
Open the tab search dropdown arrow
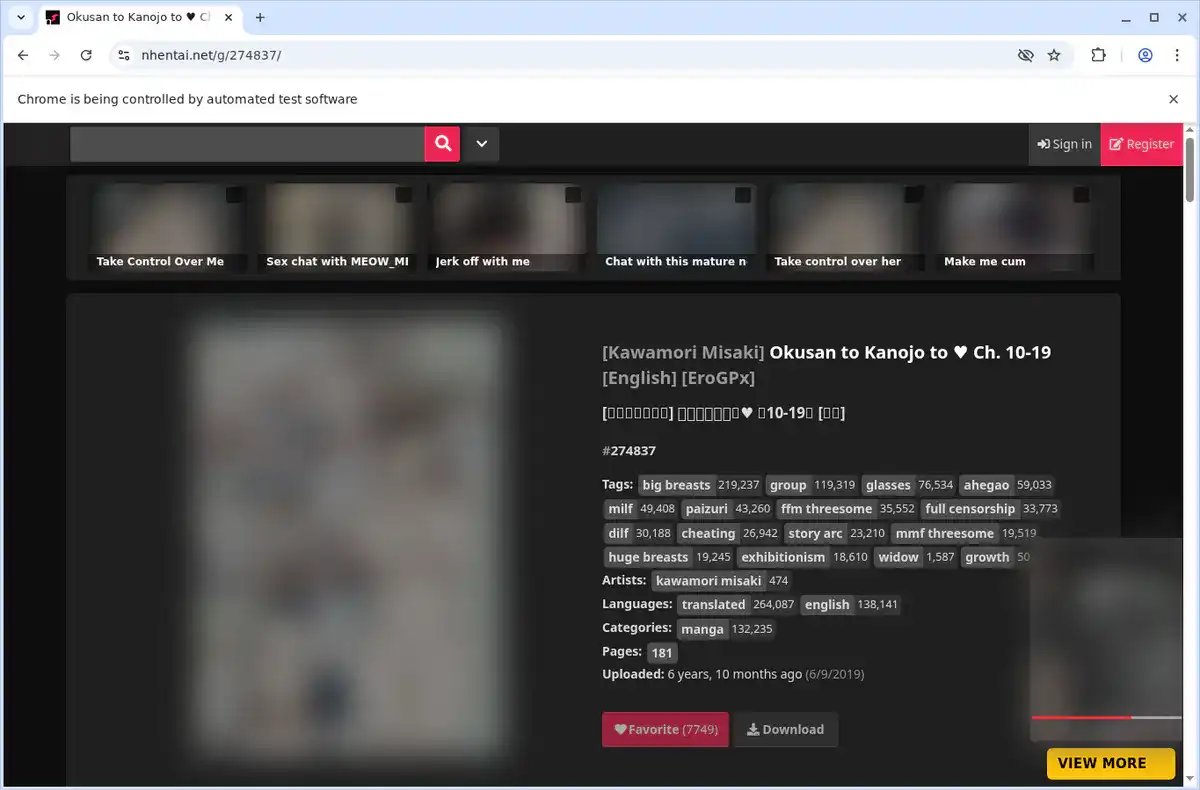(x=20, y=17)
